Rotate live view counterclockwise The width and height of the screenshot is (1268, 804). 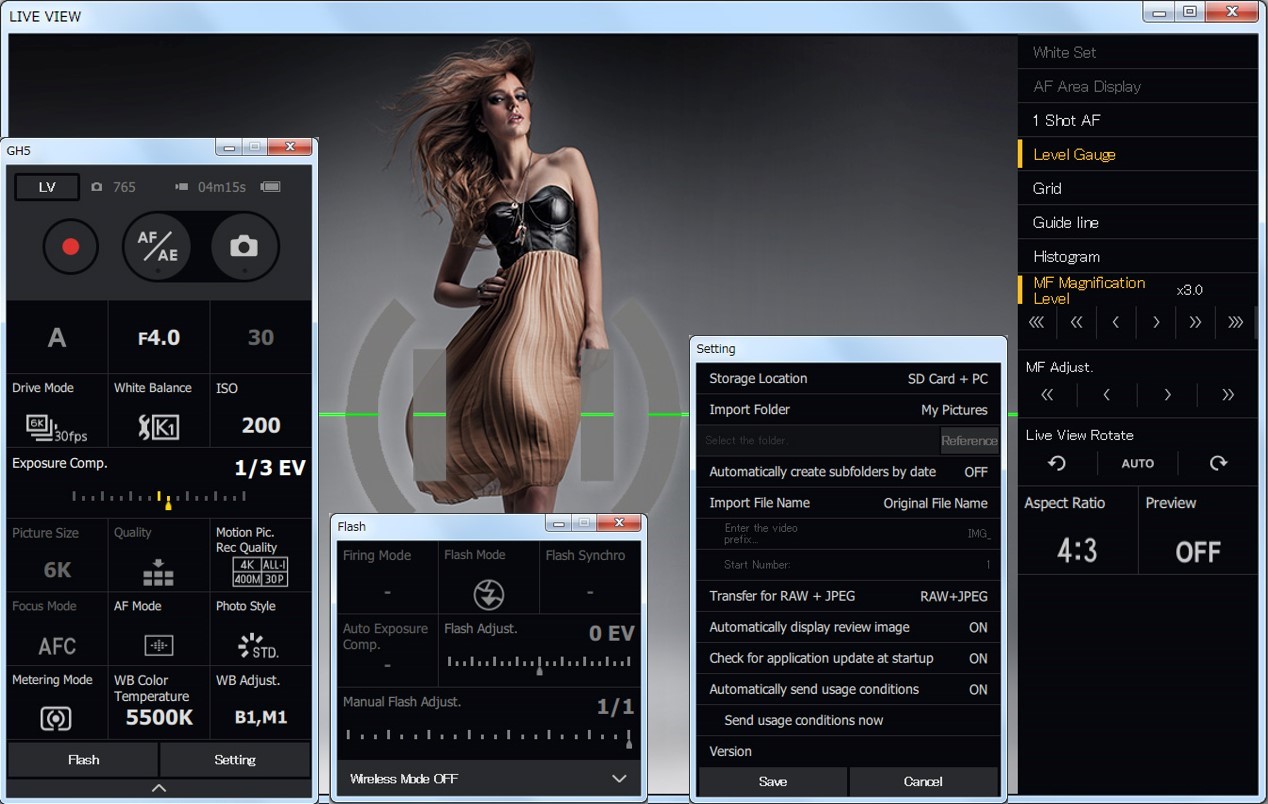pyautogui.click(x=1057, y=463)
